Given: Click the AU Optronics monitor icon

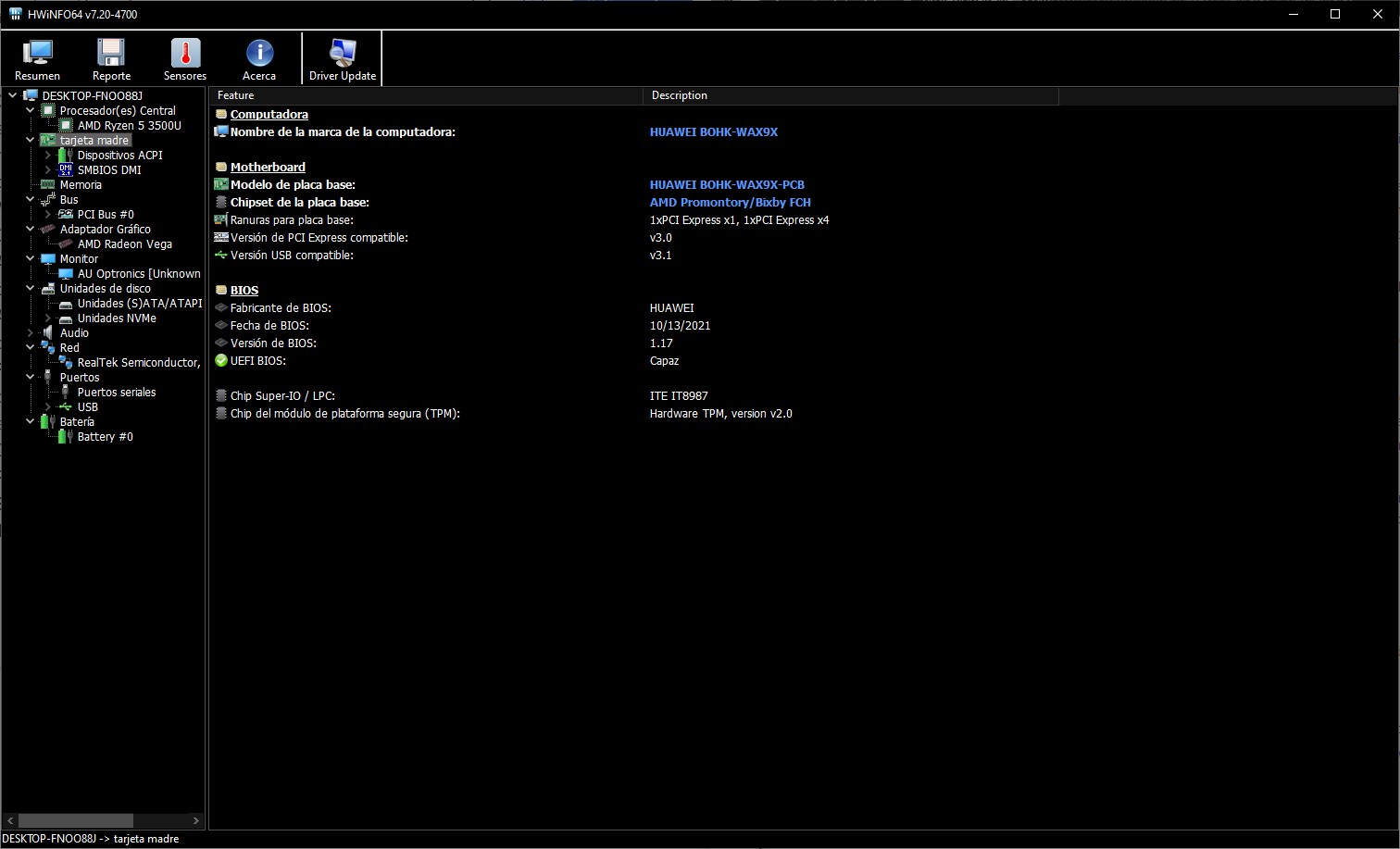Looking at the screenshot, I should click(x=66, y=273).
